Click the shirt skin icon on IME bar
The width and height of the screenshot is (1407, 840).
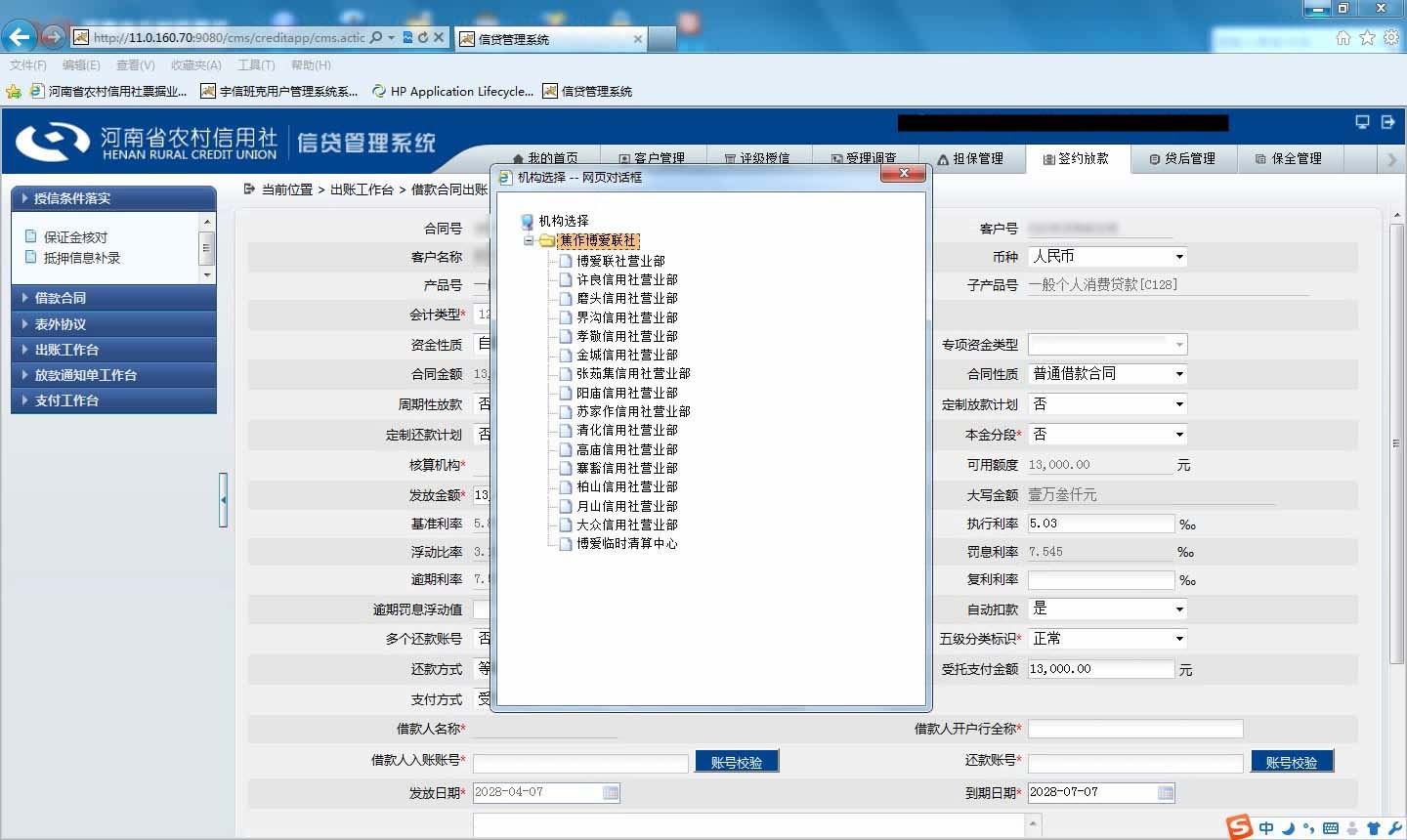pos(1374,828)
